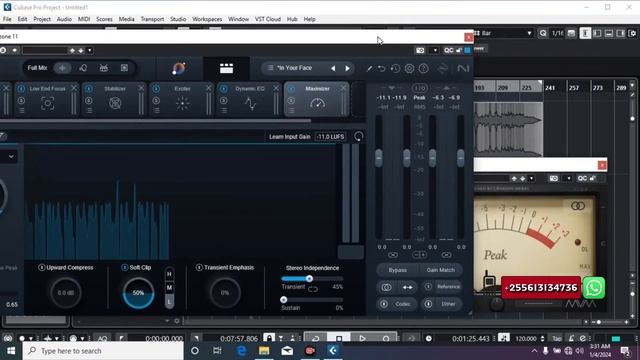Open the preset list icon beside In Your Face
This screenshot has height=360, width=640.
270,68
